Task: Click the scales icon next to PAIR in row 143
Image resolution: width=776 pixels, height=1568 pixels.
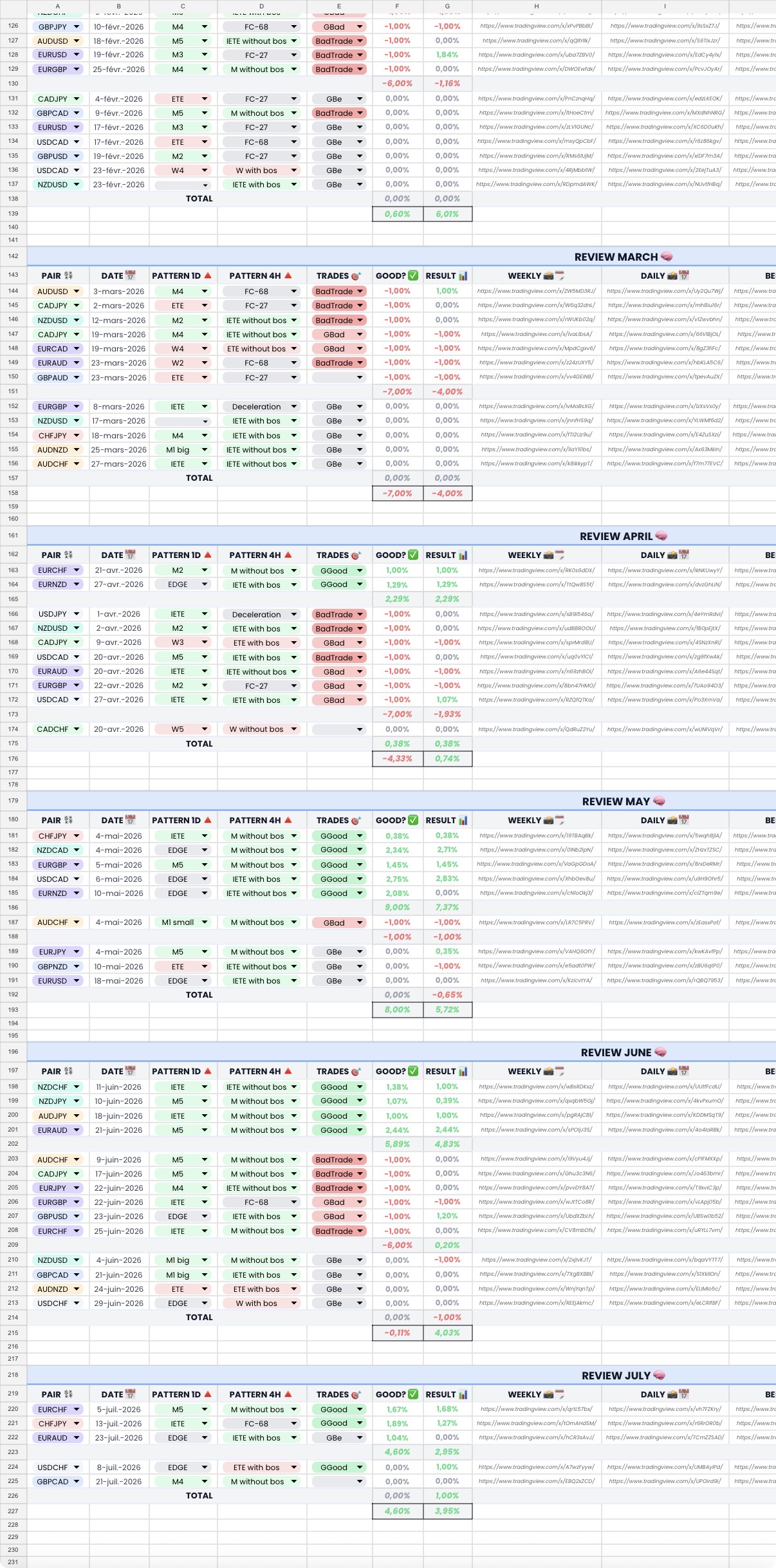Action: tap(68, 275)
